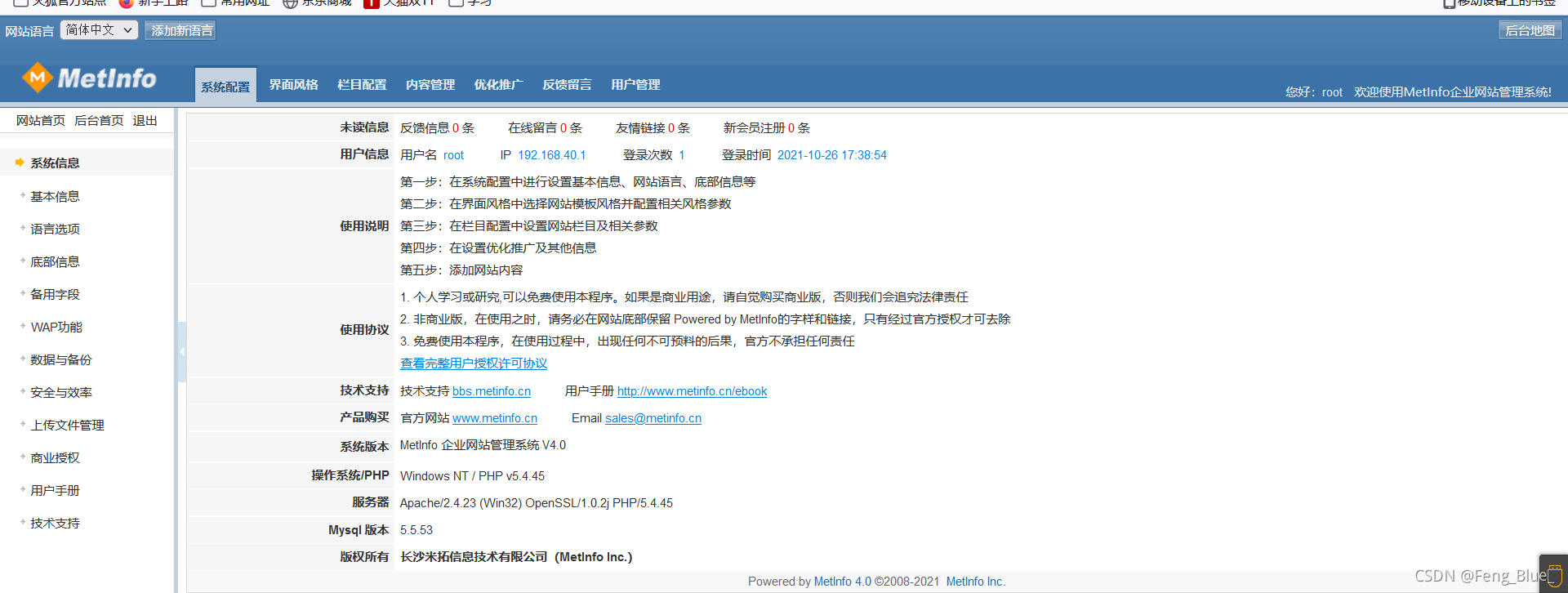
Task: Click the 友情链接 0 条 entry
Action: 653,128
